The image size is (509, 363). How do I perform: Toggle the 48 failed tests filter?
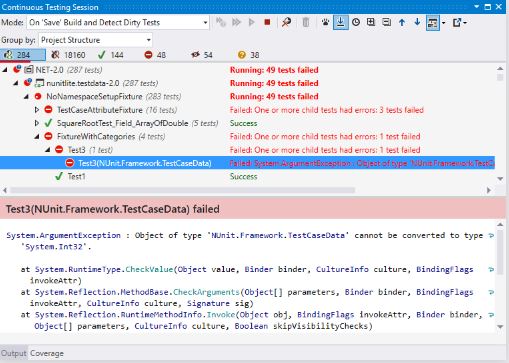(x=155, y=55)
